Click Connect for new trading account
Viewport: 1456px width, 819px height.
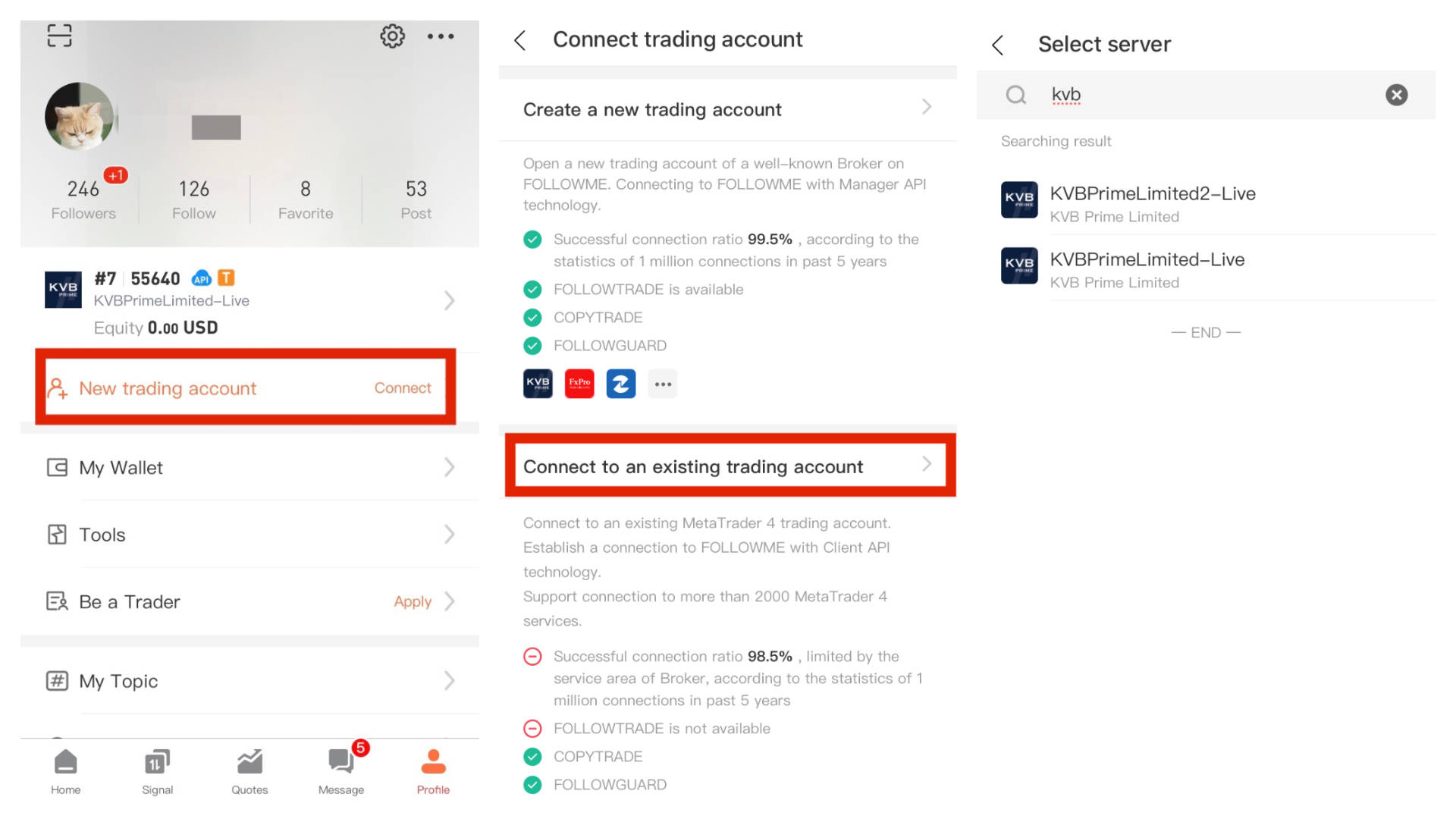tap(402, 388)
